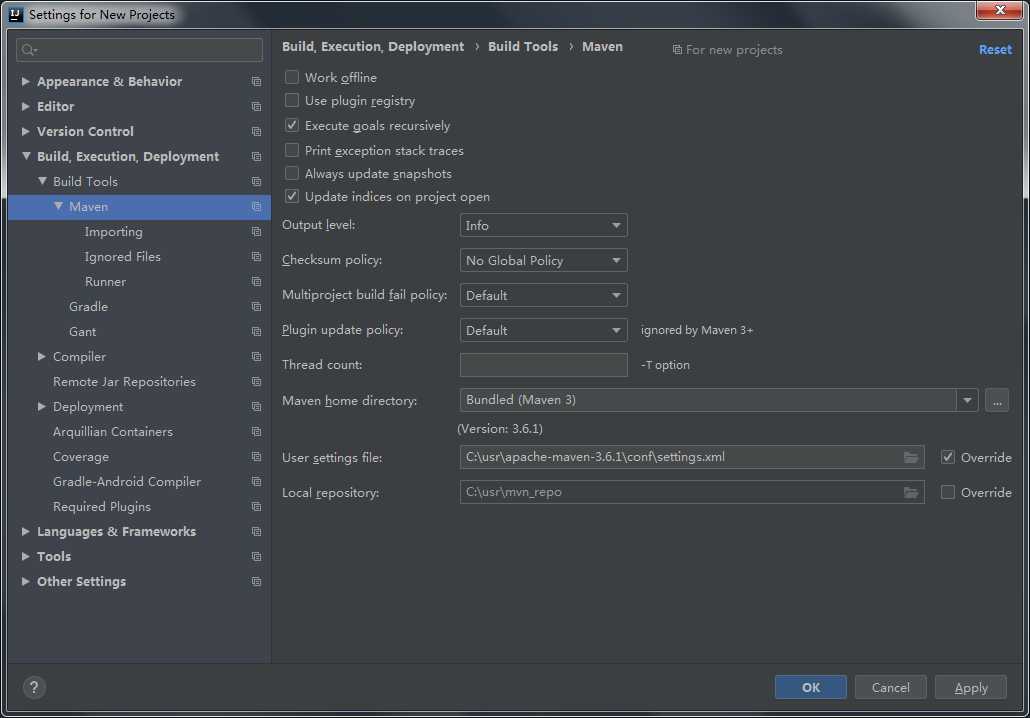Click the search magnifier icon in settings
This screenshot has width=1030, height=718.
[x=29, y=50]
